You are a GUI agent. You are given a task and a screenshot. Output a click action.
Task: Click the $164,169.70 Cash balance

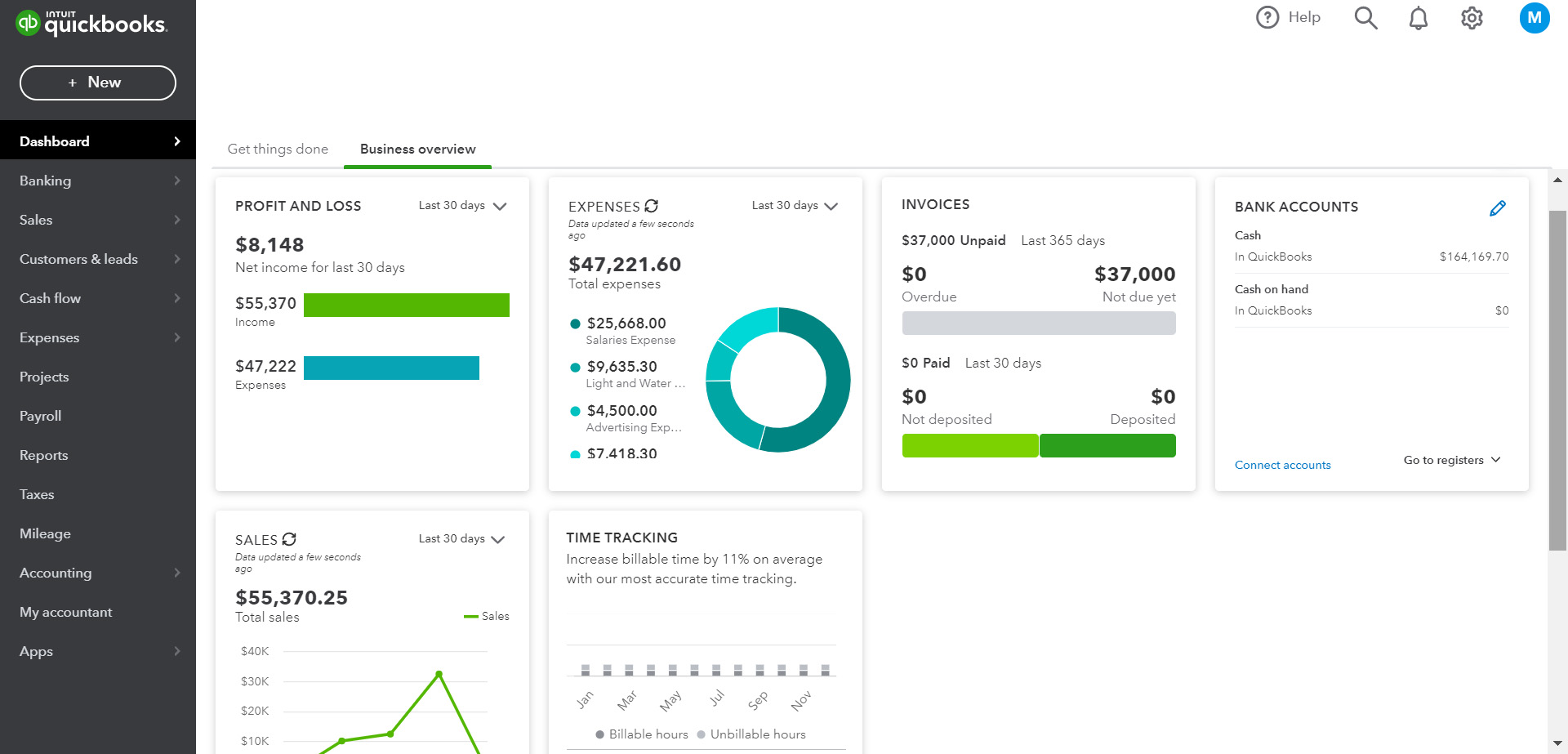pyautogui.click(x=1474, y=257)
